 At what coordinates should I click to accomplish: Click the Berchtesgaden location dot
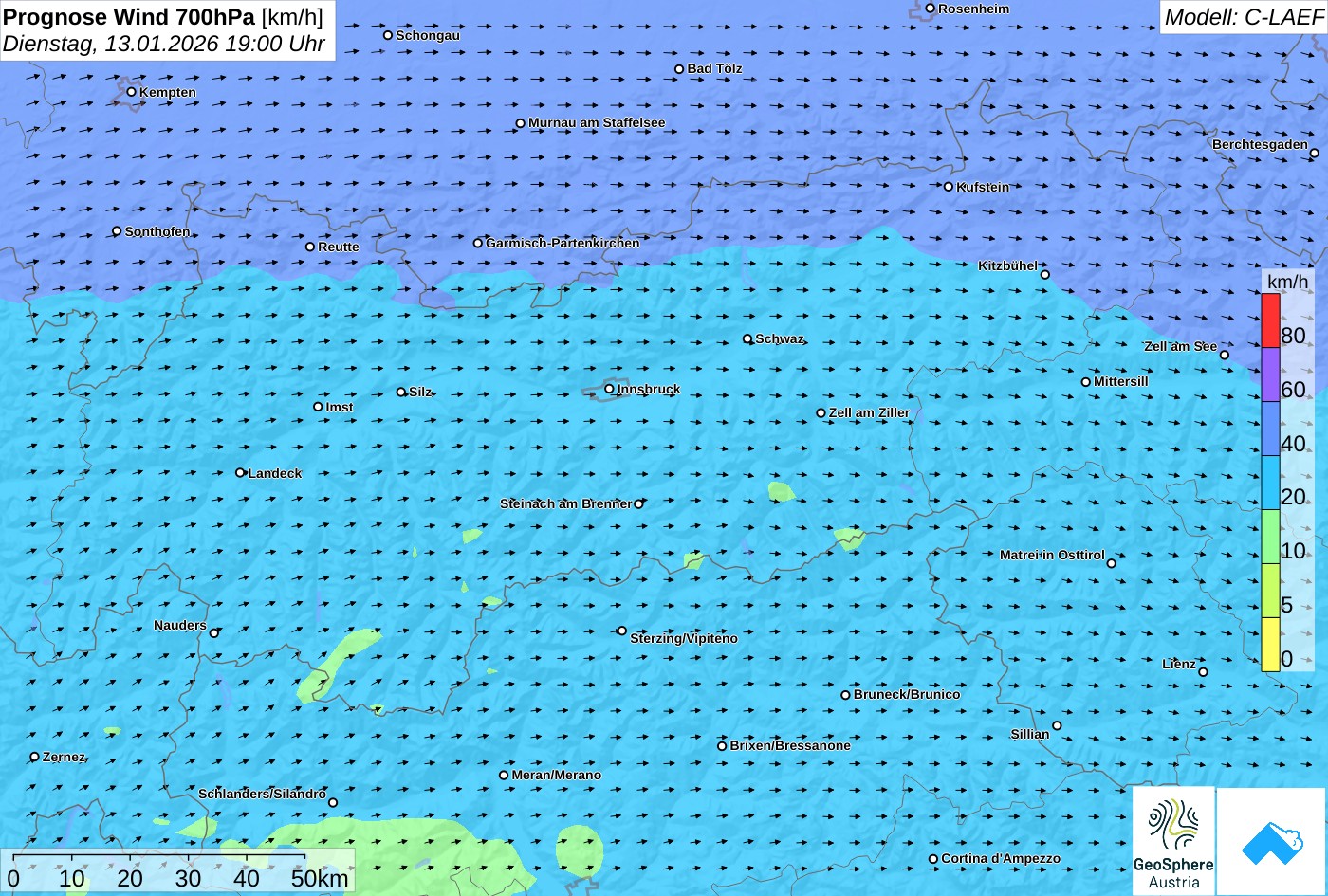(x=1315, y=154)
